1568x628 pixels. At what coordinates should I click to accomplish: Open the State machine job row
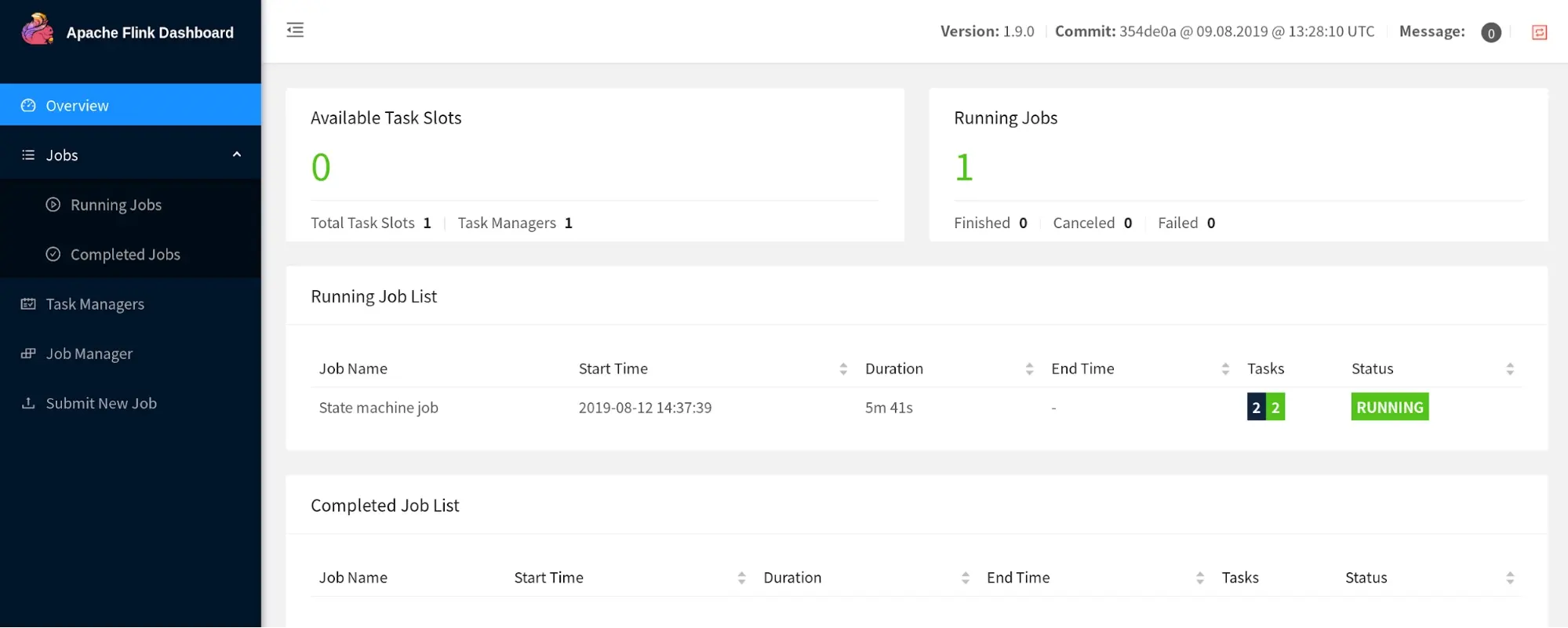379,408
